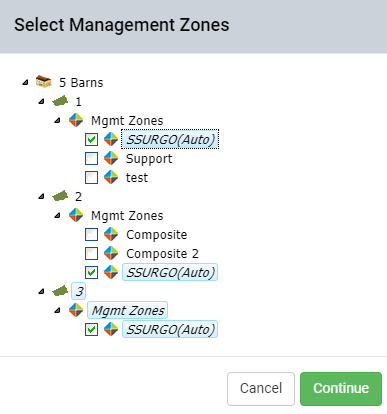
Task: Click the zone icon beside test
Action: point(111,177)
